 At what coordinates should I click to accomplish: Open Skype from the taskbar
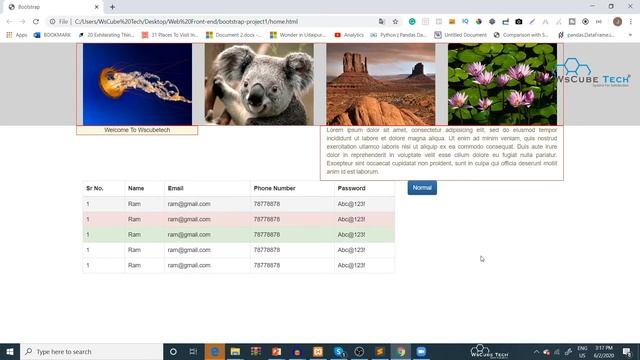(x=339, y=351)
